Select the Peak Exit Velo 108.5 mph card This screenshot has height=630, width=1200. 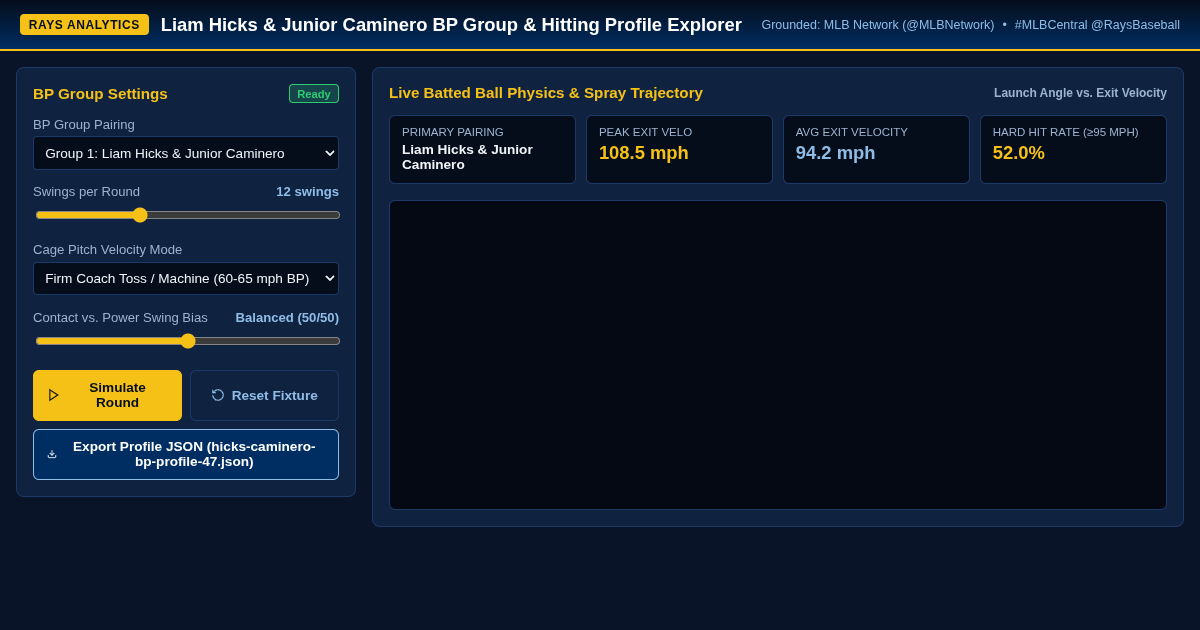pos(679,149)
